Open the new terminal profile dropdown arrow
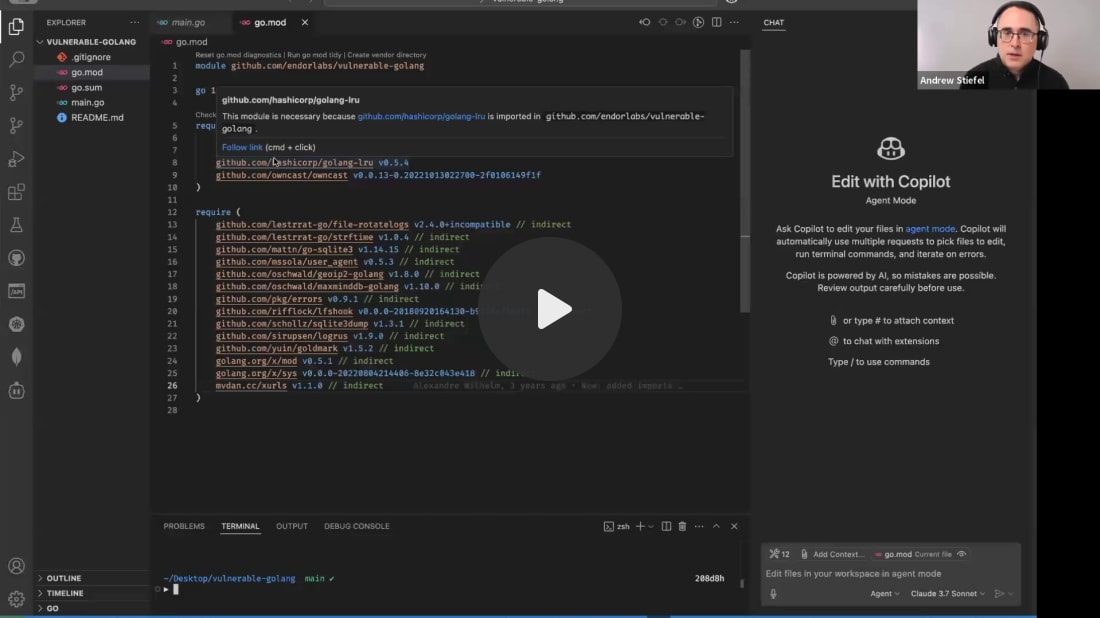This screenshot has height=618, width=1100. 651,526
